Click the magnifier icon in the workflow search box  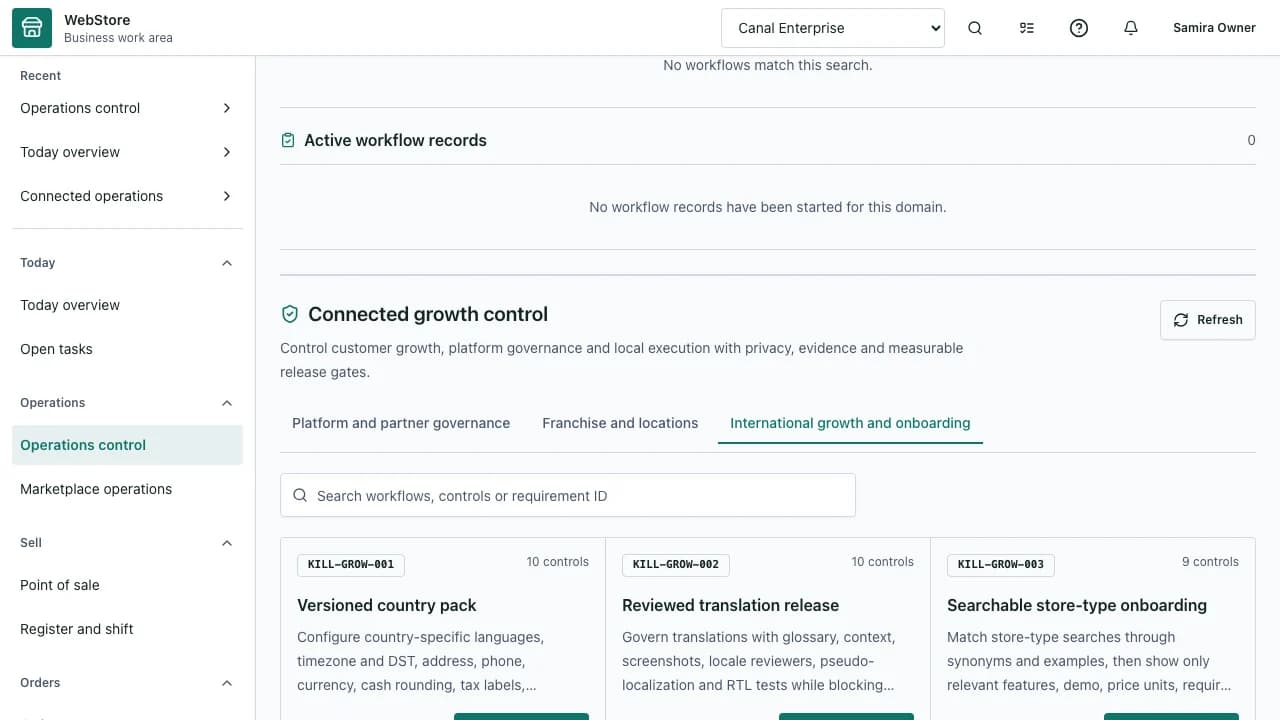point(300,495)
